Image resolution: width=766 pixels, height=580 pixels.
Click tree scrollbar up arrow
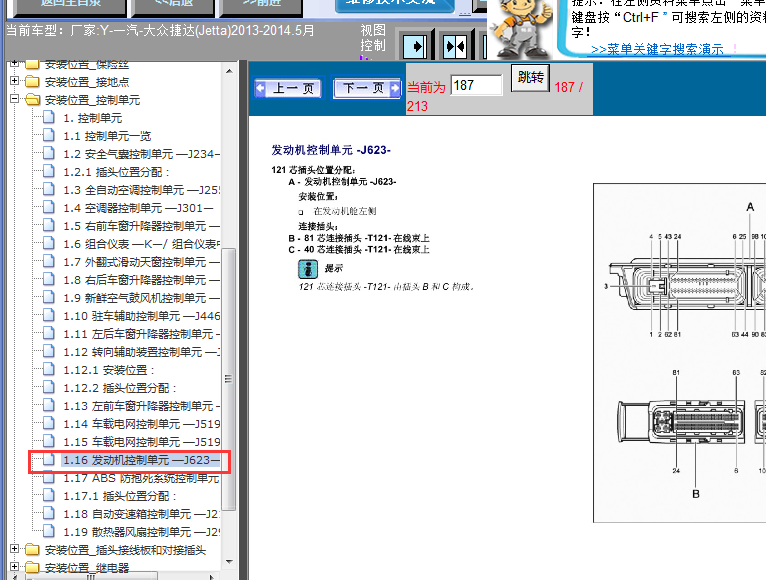229,71
